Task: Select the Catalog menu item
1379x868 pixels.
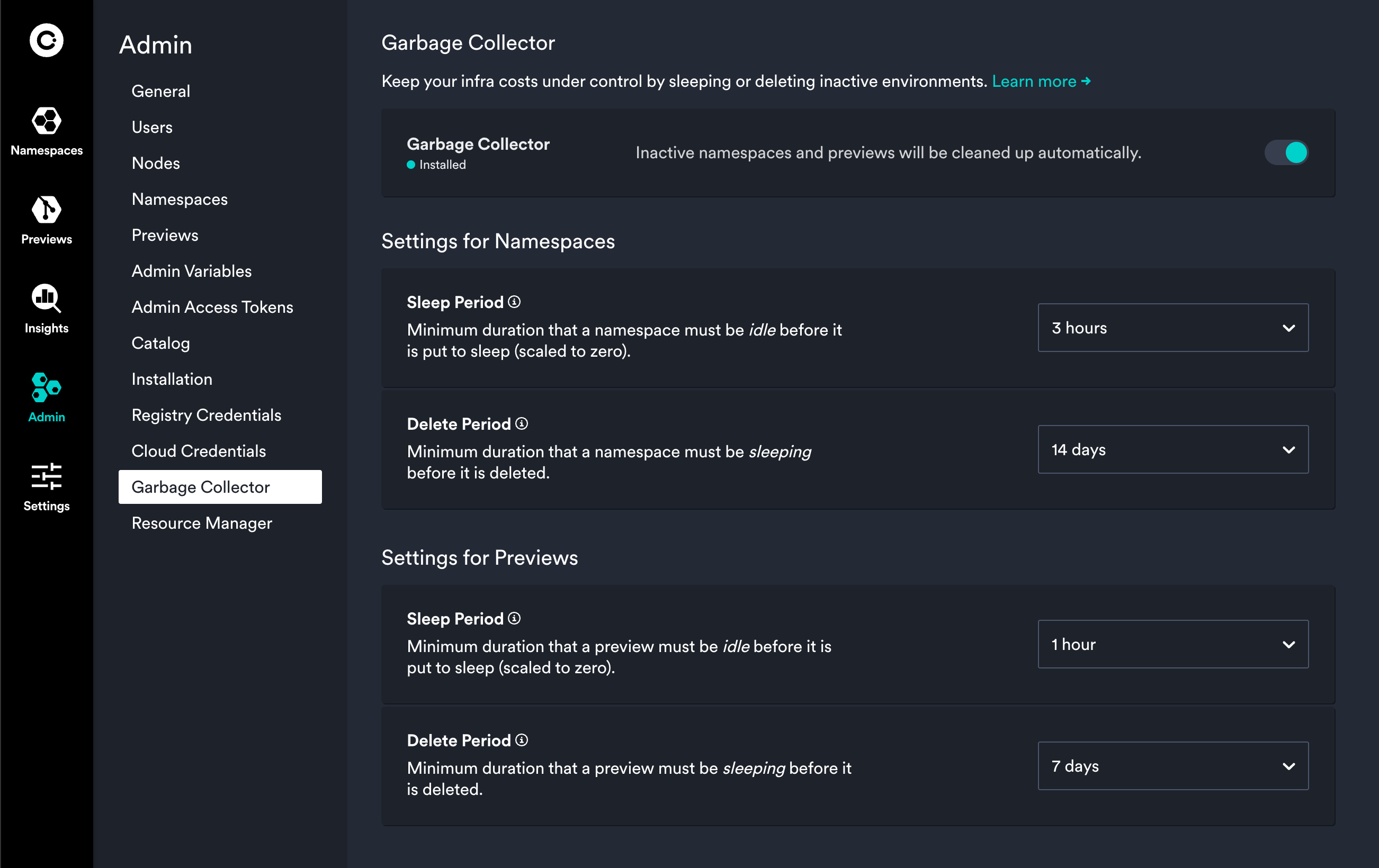Action: 159,343
